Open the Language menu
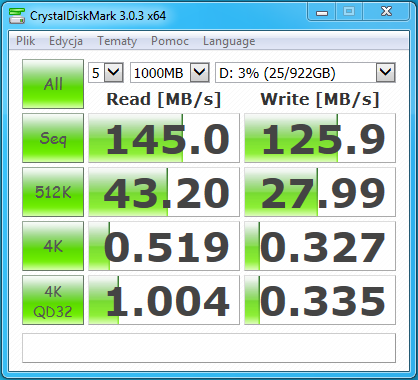 point(229,41)
